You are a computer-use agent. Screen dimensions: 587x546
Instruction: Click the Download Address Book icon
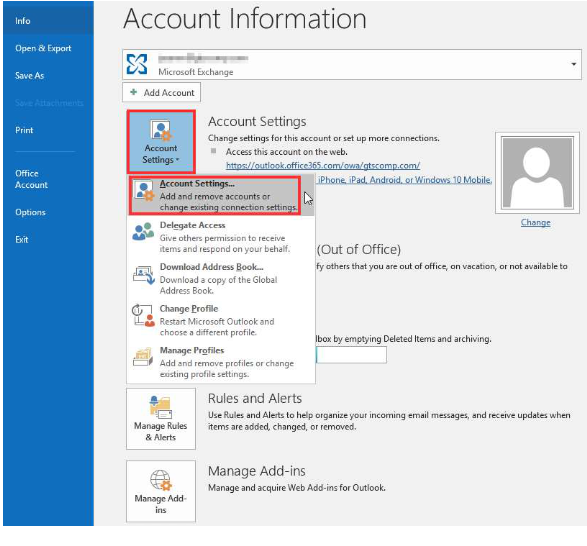(x=143, y=274)
